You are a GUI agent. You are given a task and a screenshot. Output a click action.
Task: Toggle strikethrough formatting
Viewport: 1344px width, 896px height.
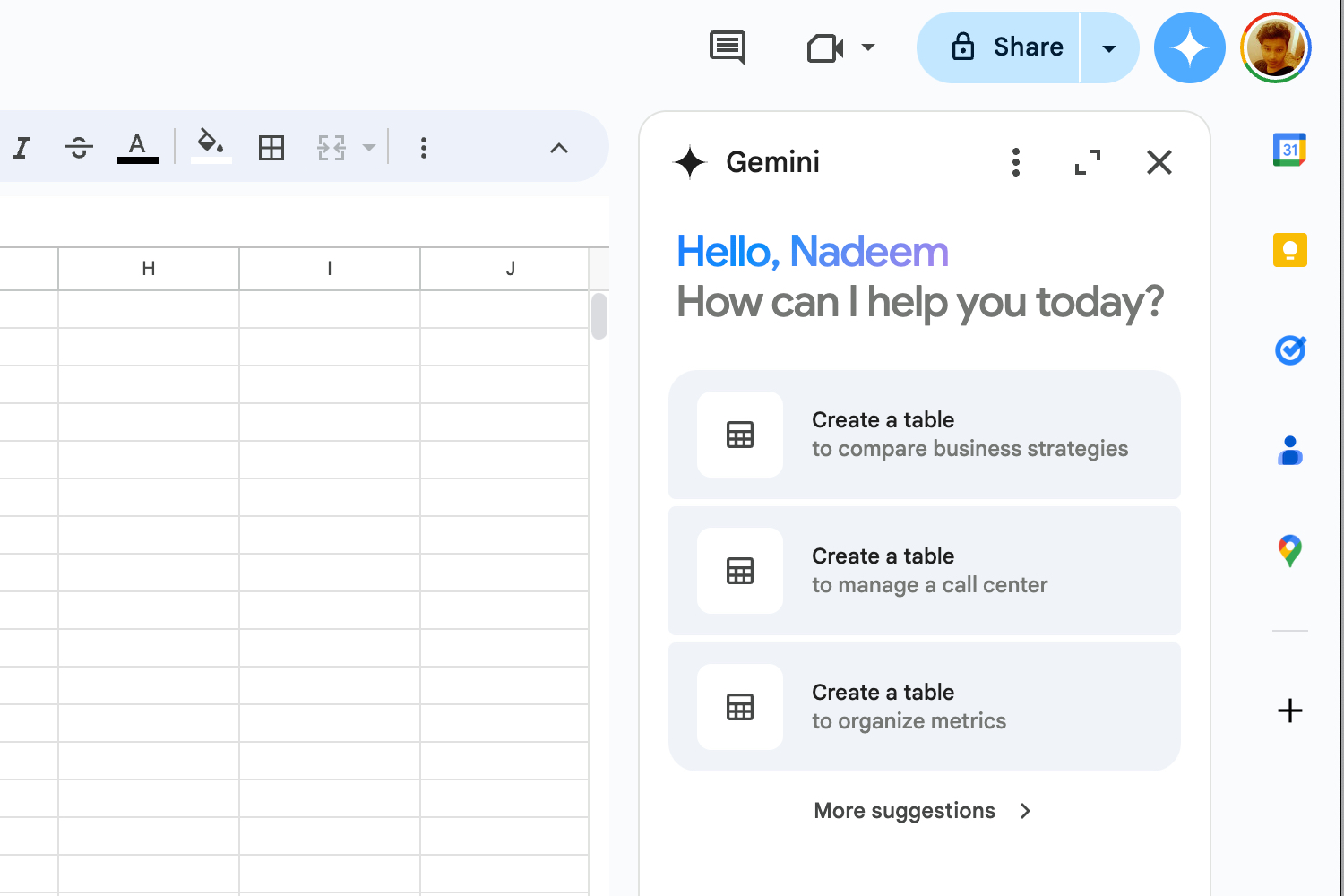(79, 148)
